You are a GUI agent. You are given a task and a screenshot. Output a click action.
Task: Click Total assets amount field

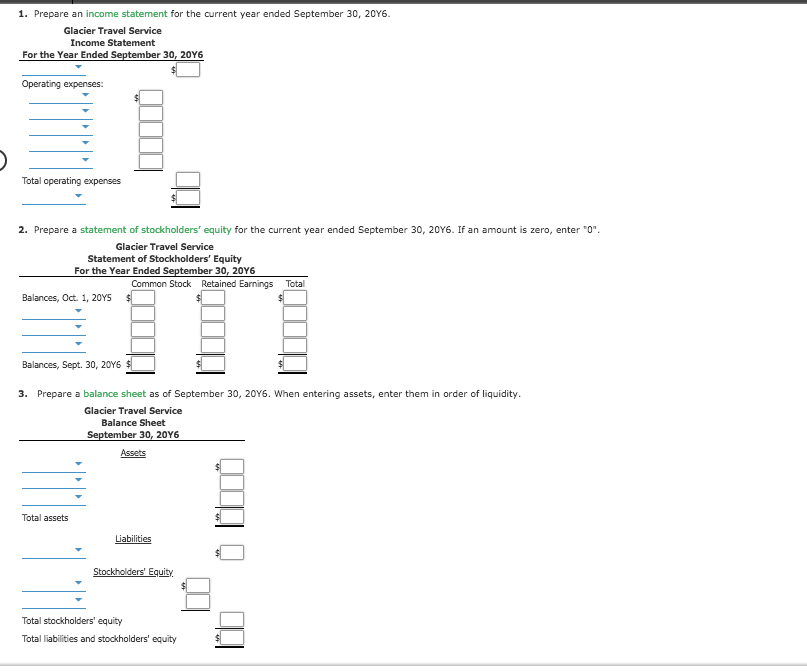tap(232, 517)
